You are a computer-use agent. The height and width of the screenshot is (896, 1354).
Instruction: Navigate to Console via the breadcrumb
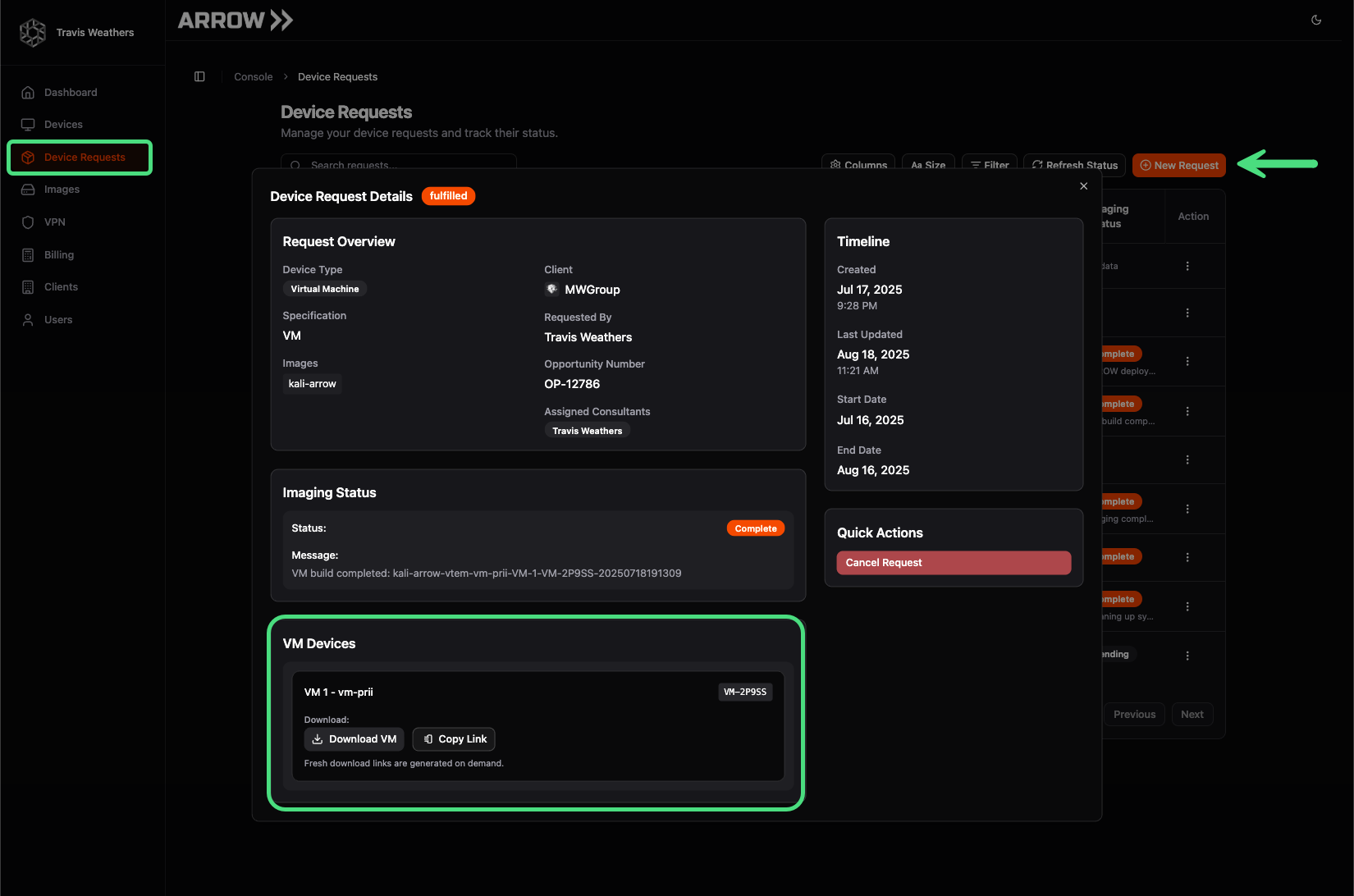coord(253,76)
